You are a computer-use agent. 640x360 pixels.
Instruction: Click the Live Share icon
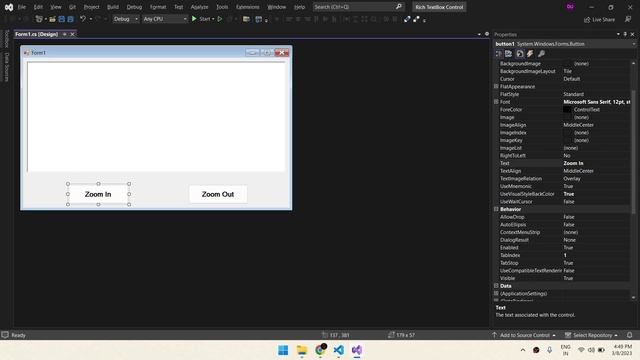pyautogui.click(x=587, y=20)
